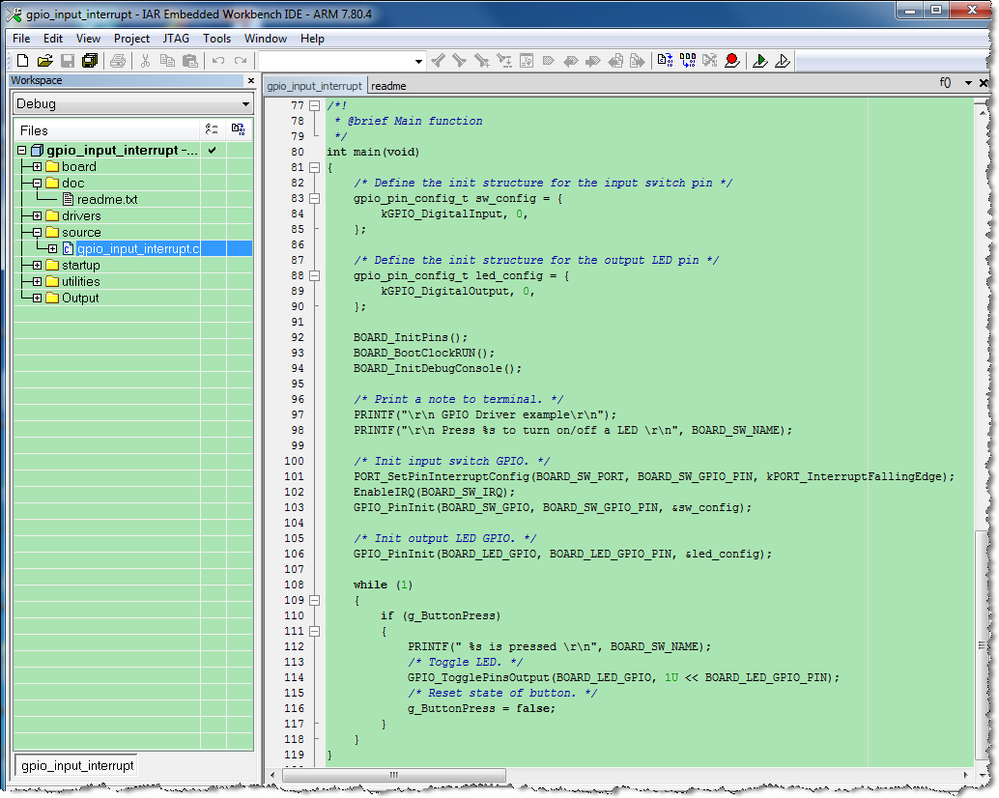Open the Debug configuration dropdown
Screen dimensions: 999x798
click(x=245, y=104)
